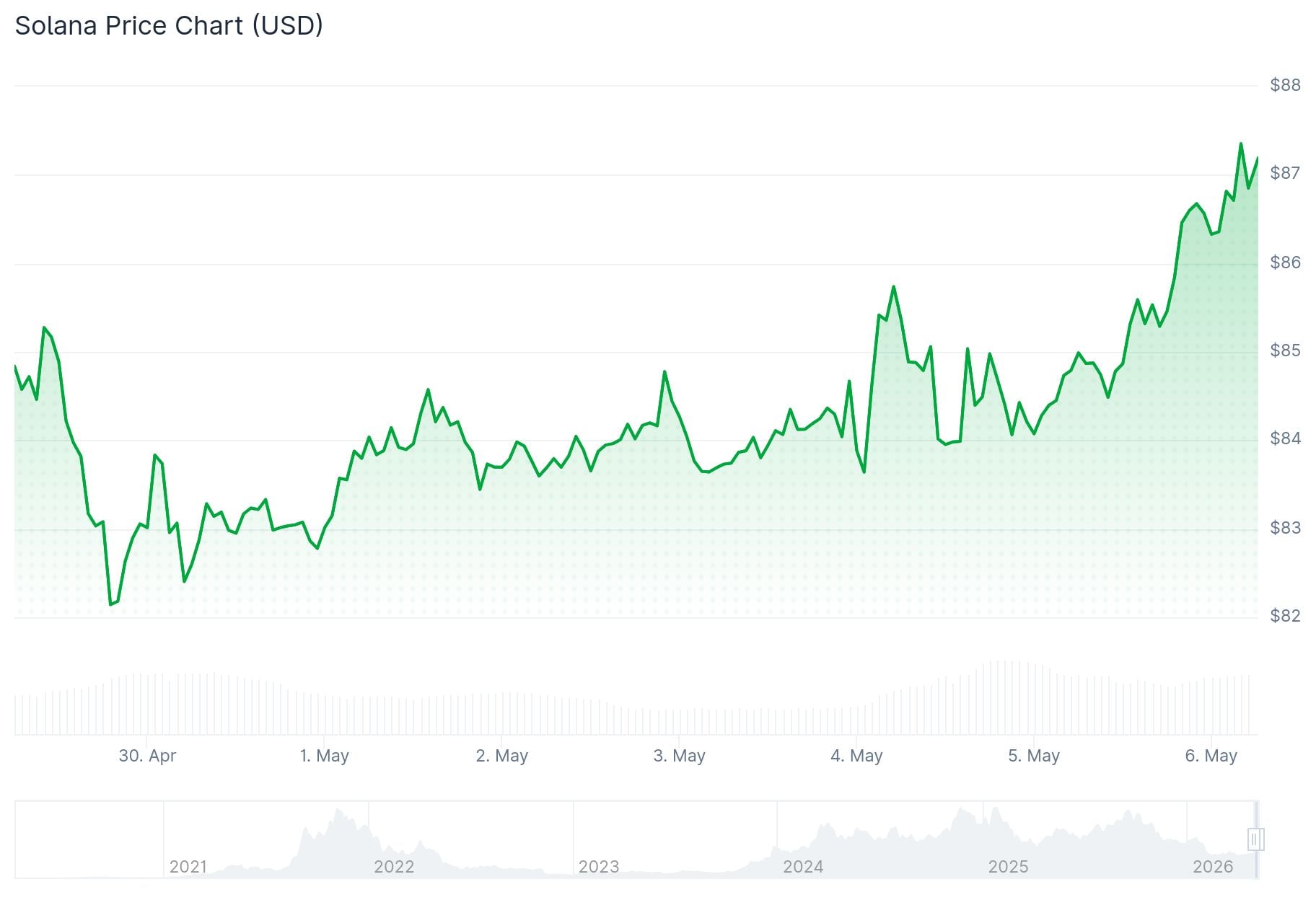1316x900 pixels.
Task: Select the 2. May date label
Action: coord(502,756)
